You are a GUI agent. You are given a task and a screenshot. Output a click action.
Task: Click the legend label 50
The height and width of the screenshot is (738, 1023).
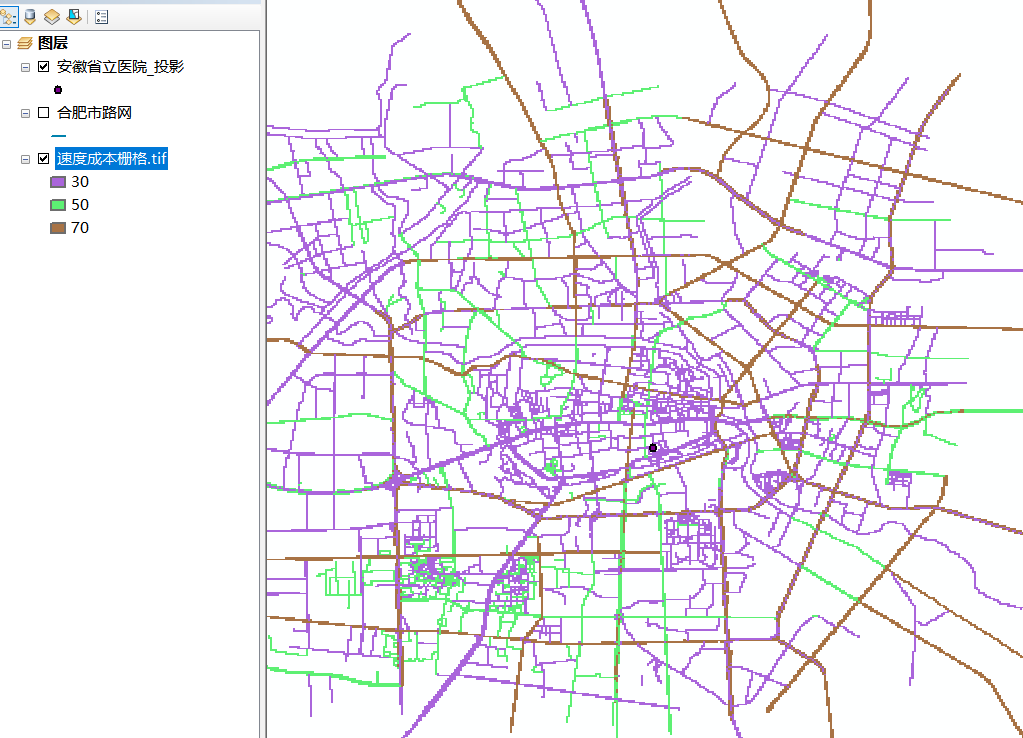tap(80, 204)
